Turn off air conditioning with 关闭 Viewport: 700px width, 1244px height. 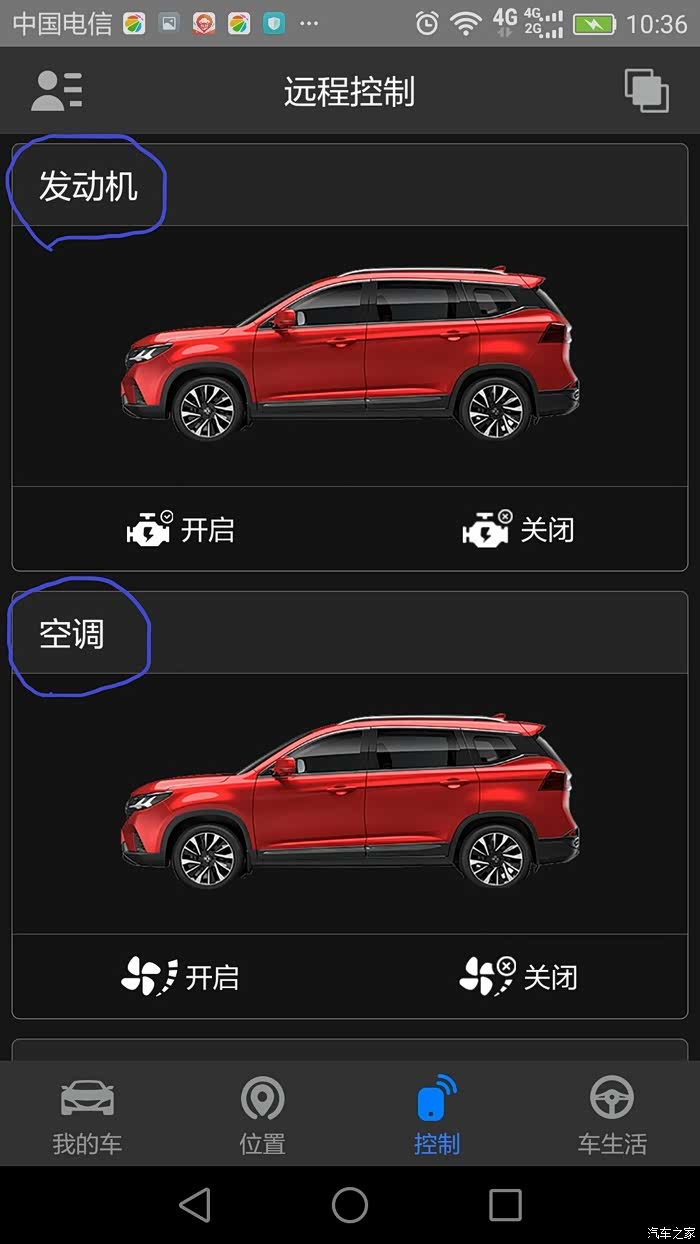tap(551, 977)
